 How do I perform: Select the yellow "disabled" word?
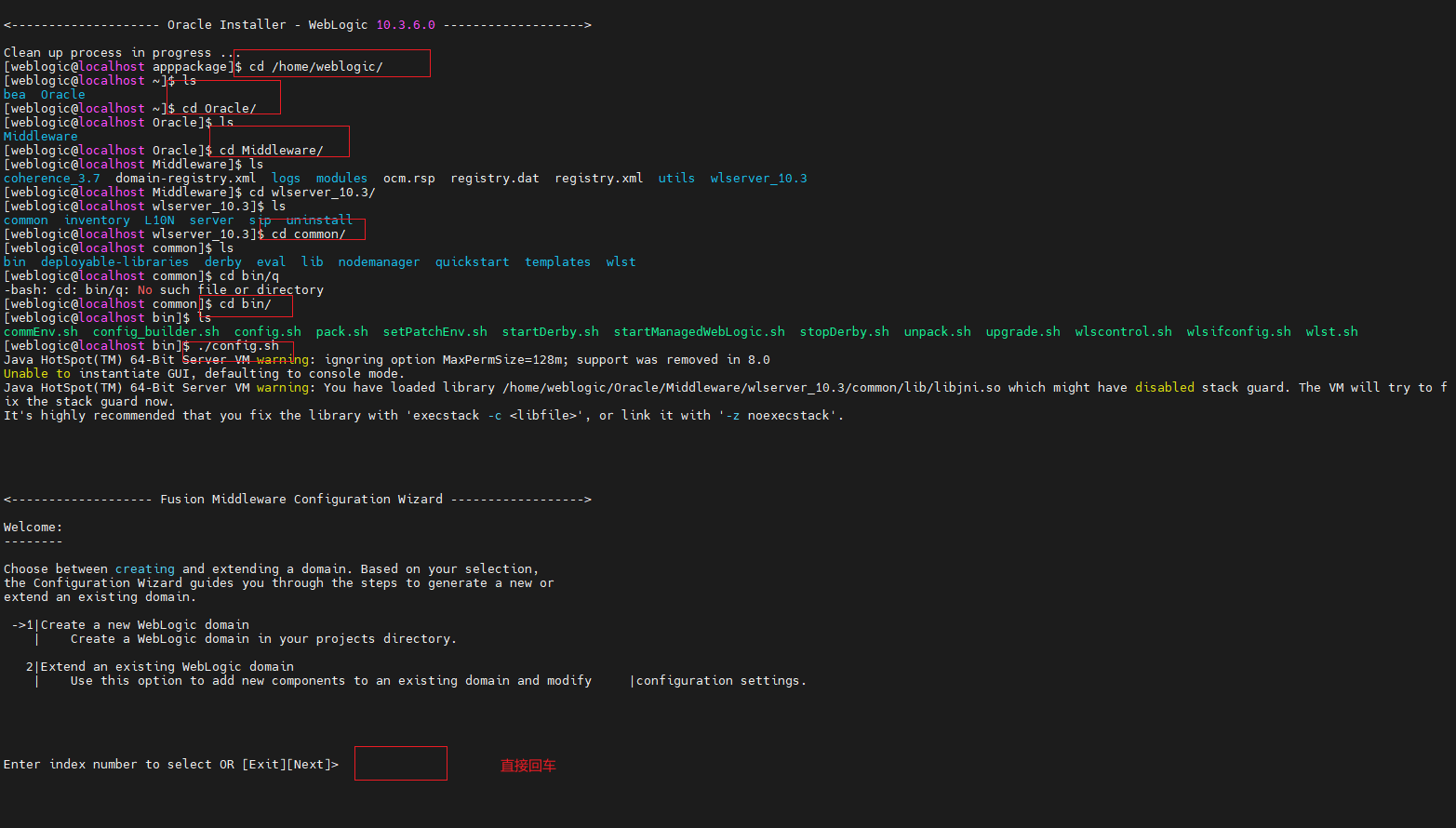coord(1165,388)
